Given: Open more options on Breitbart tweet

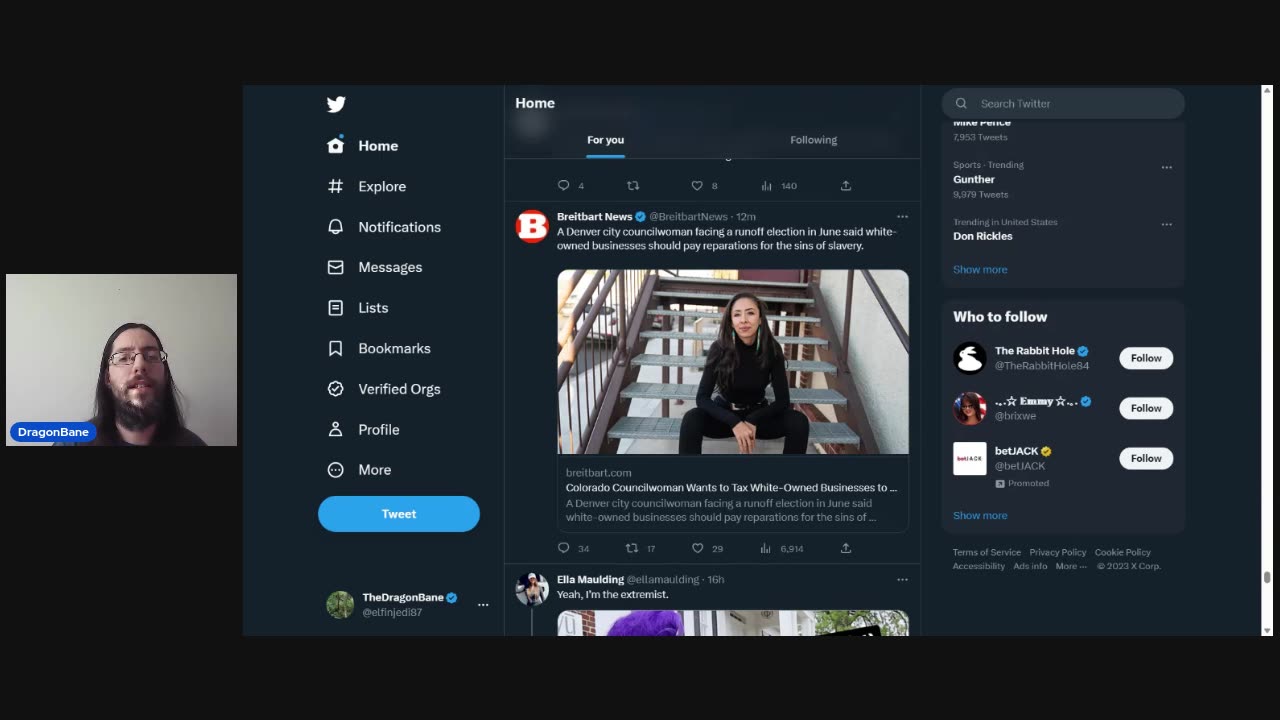Looking at the screenshot, I should pyautogui.click(x=902, y=216).
